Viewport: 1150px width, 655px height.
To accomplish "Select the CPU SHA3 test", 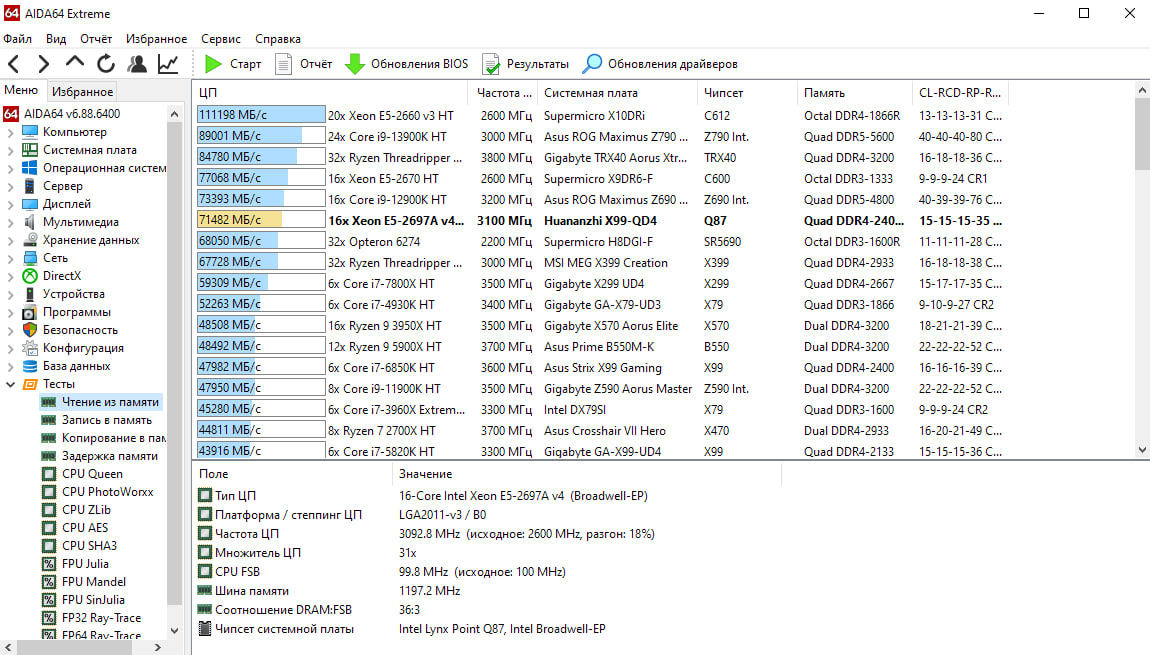I will (x=79, y=546).
